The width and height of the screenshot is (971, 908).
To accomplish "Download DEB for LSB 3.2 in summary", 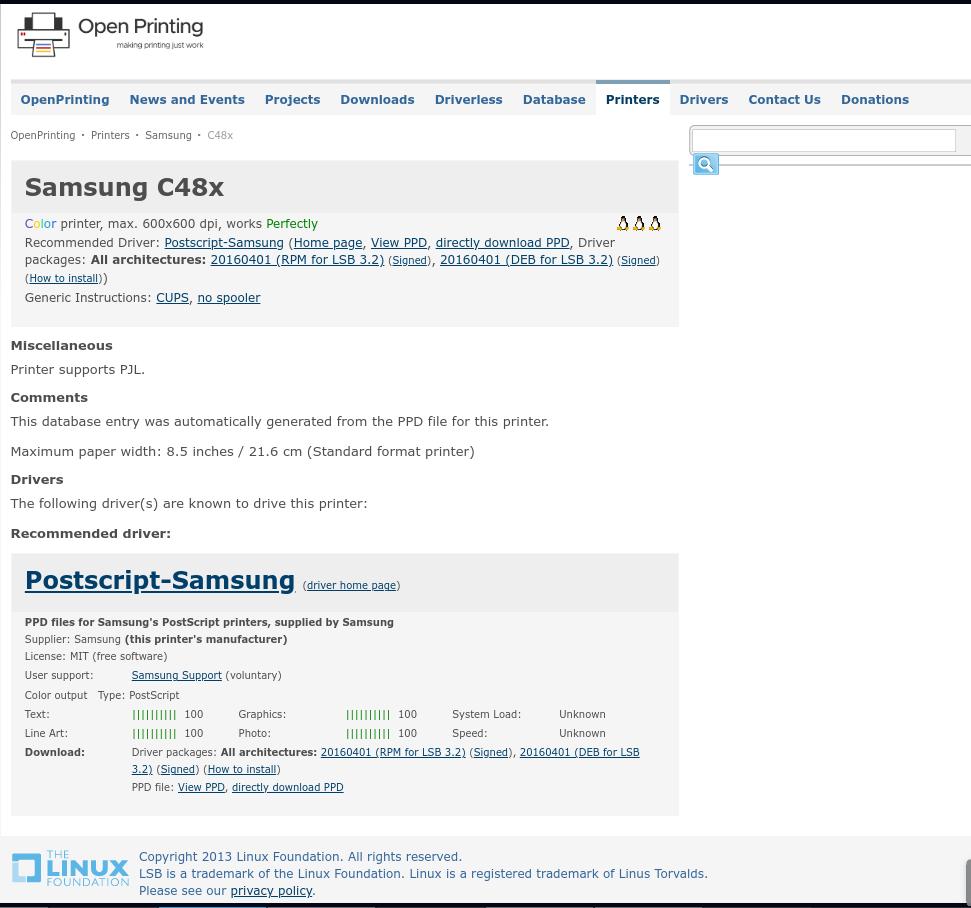I will pyautogui.click(x=526, y=260).
